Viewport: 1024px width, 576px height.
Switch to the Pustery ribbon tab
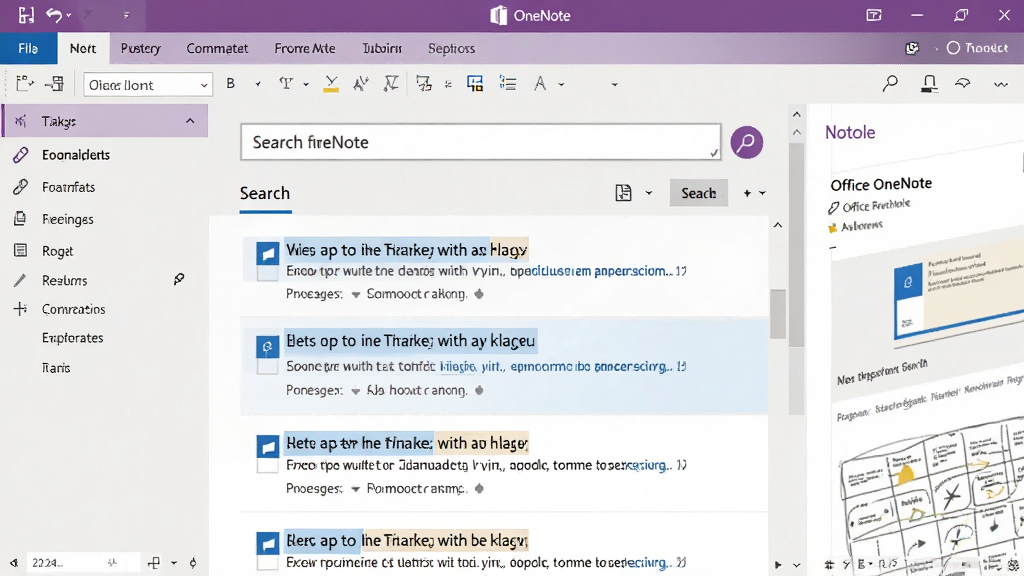[140, 48]
